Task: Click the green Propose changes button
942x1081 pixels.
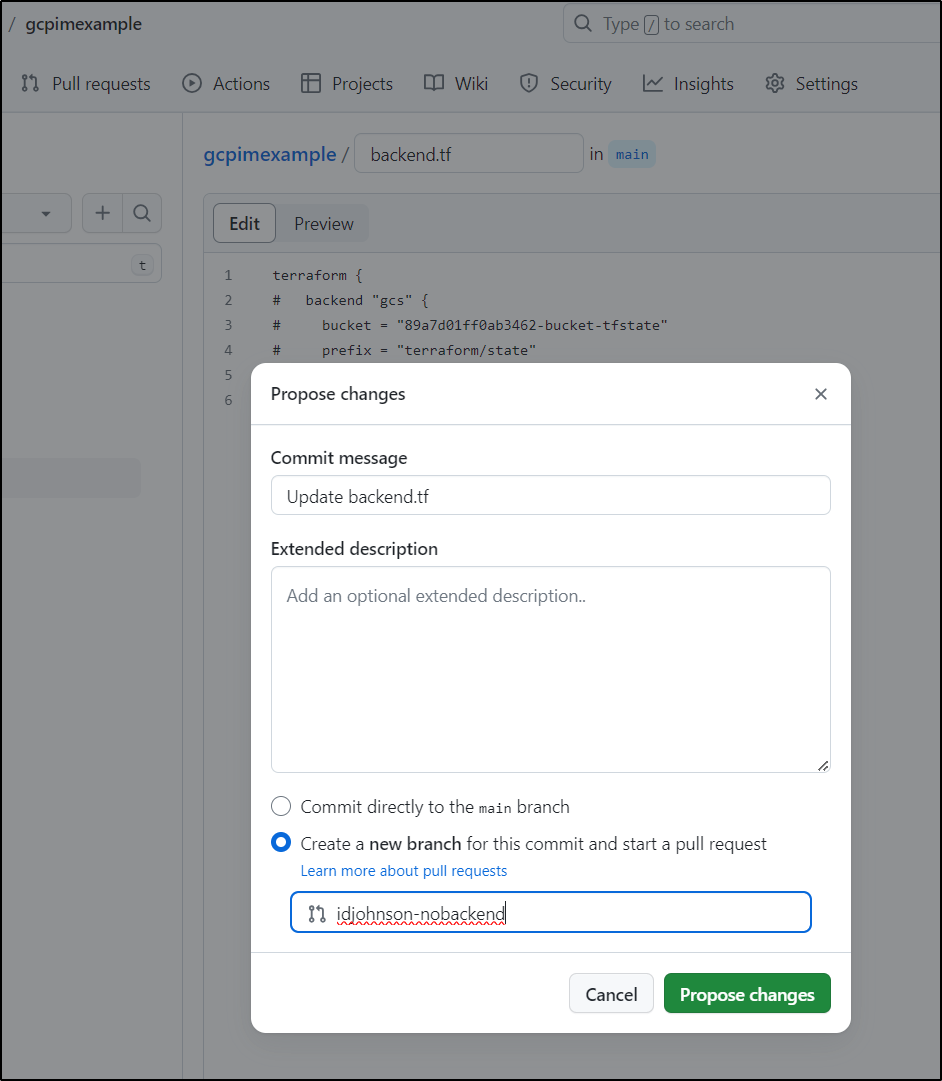Action: [747, 993]
